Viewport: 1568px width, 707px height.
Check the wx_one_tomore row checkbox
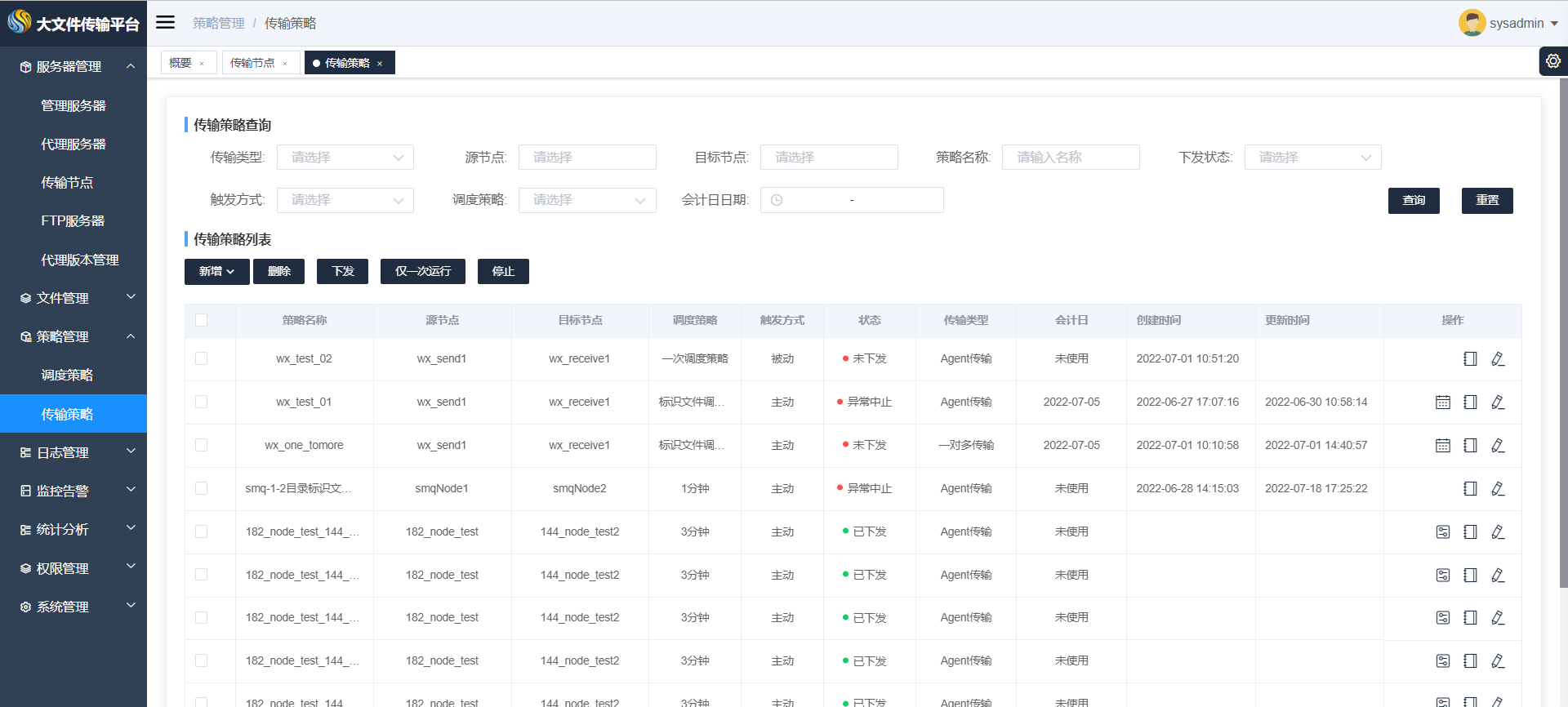202,445
